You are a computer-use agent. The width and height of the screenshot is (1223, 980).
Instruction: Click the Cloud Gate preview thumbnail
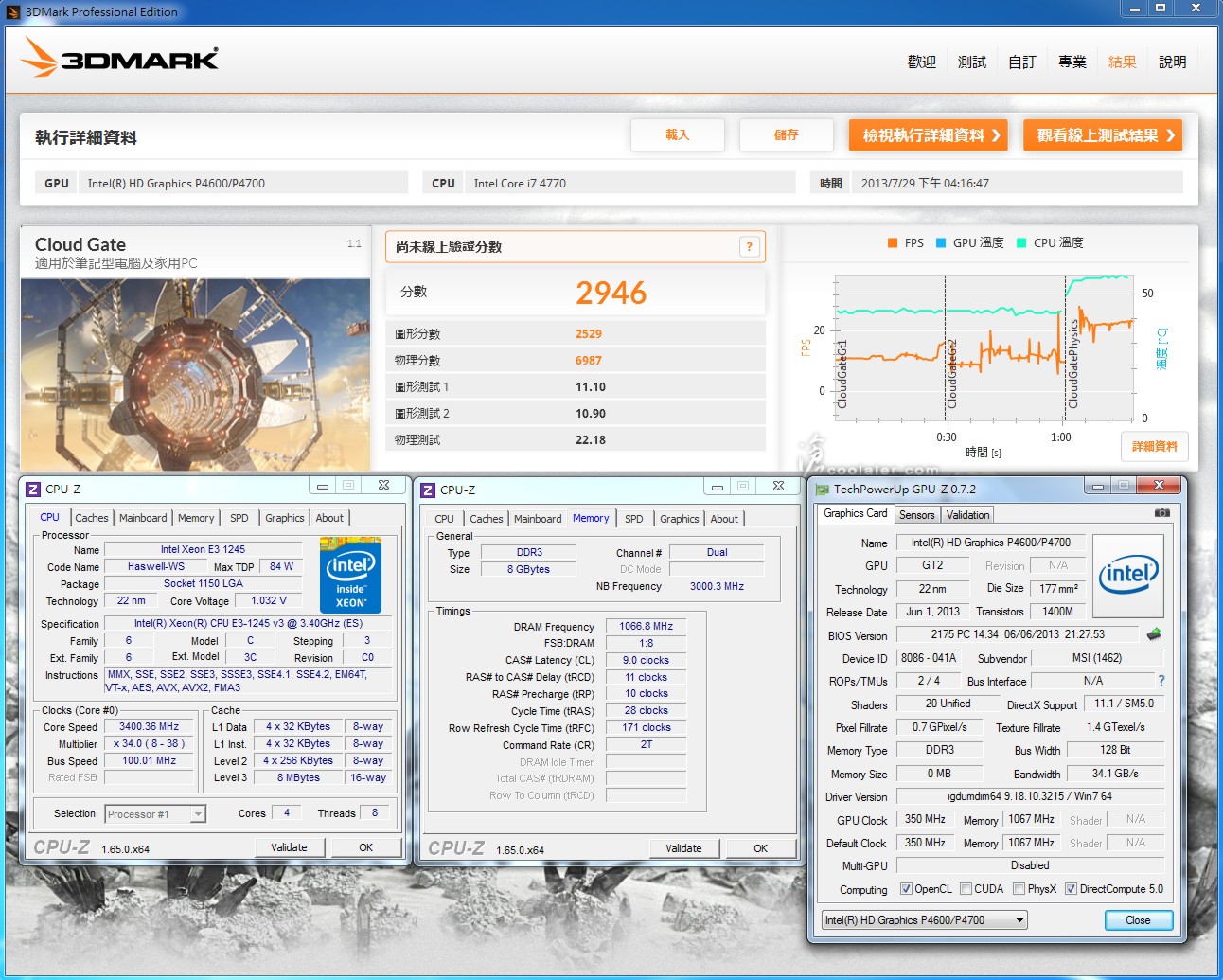(x=196, y=374)
